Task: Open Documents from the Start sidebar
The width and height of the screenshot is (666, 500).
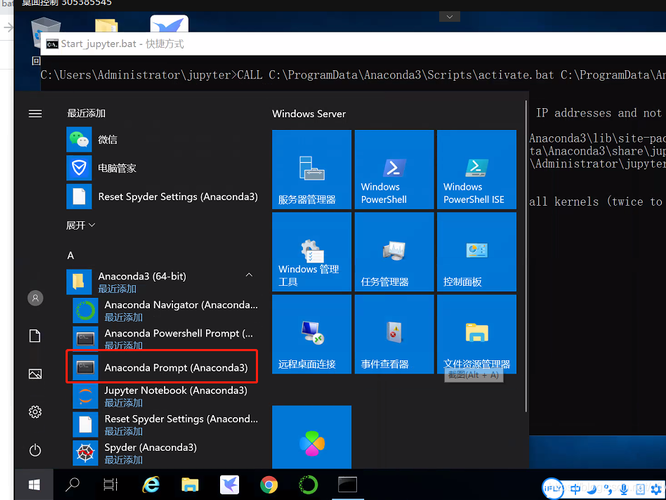Action: coord(35,336)
